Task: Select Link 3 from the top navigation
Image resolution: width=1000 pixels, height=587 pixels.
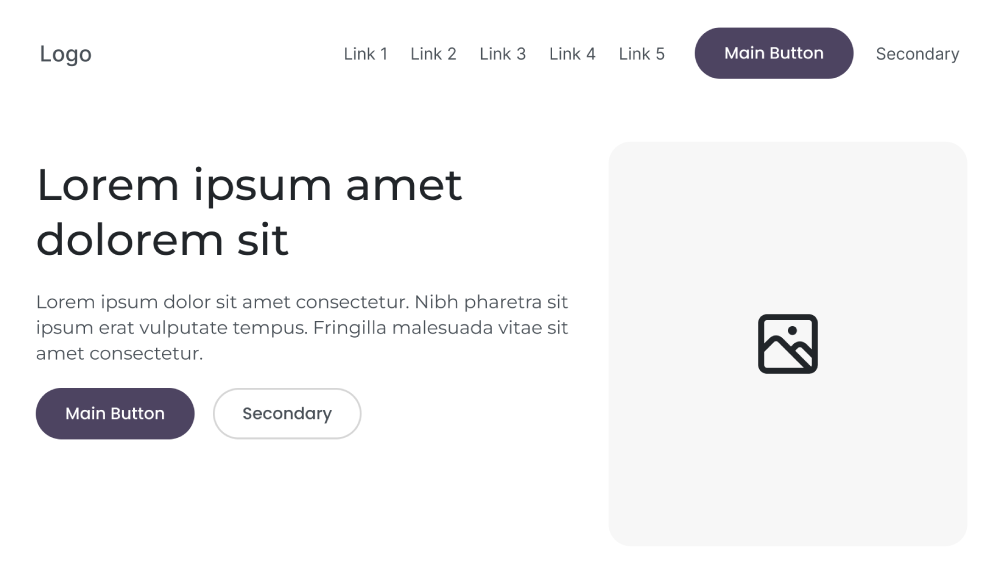Action: [x=502, y=54]
